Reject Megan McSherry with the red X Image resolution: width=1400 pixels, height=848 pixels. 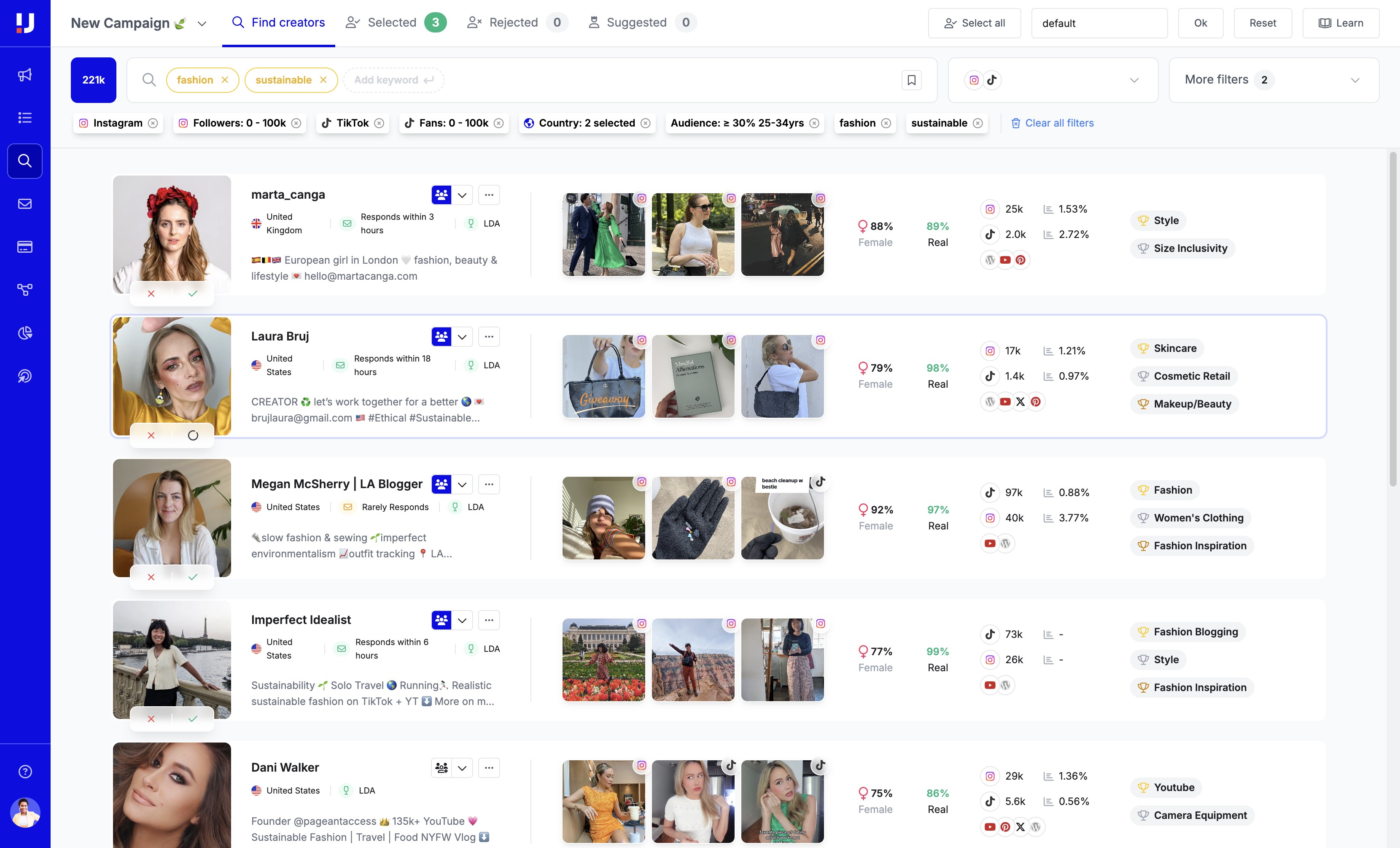click(x=151, y=577)
